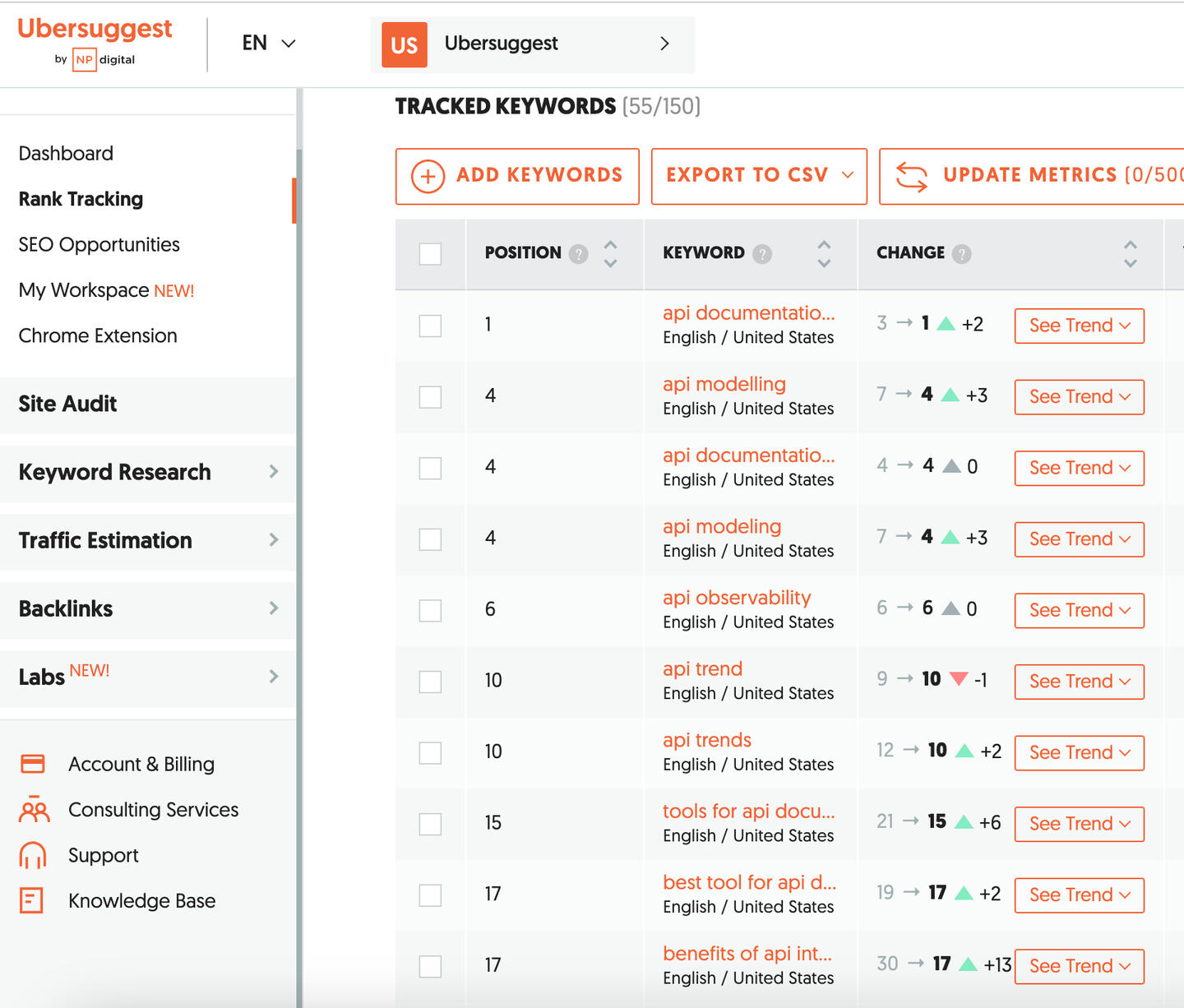Screen dimensions: 1184x1008
Task: Click the Keyword column question mark icon
Action: click(762, 254)
